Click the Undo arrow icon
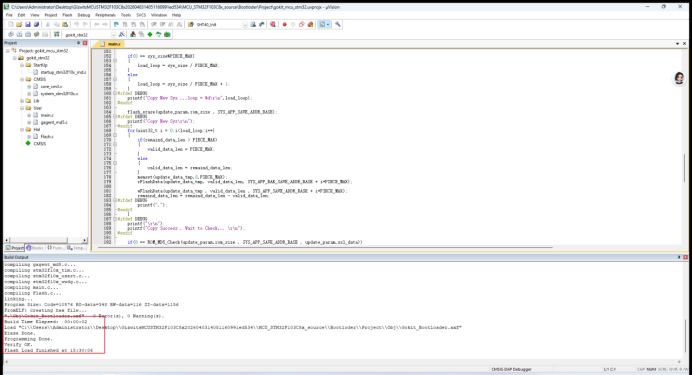 tap(76, 24)
